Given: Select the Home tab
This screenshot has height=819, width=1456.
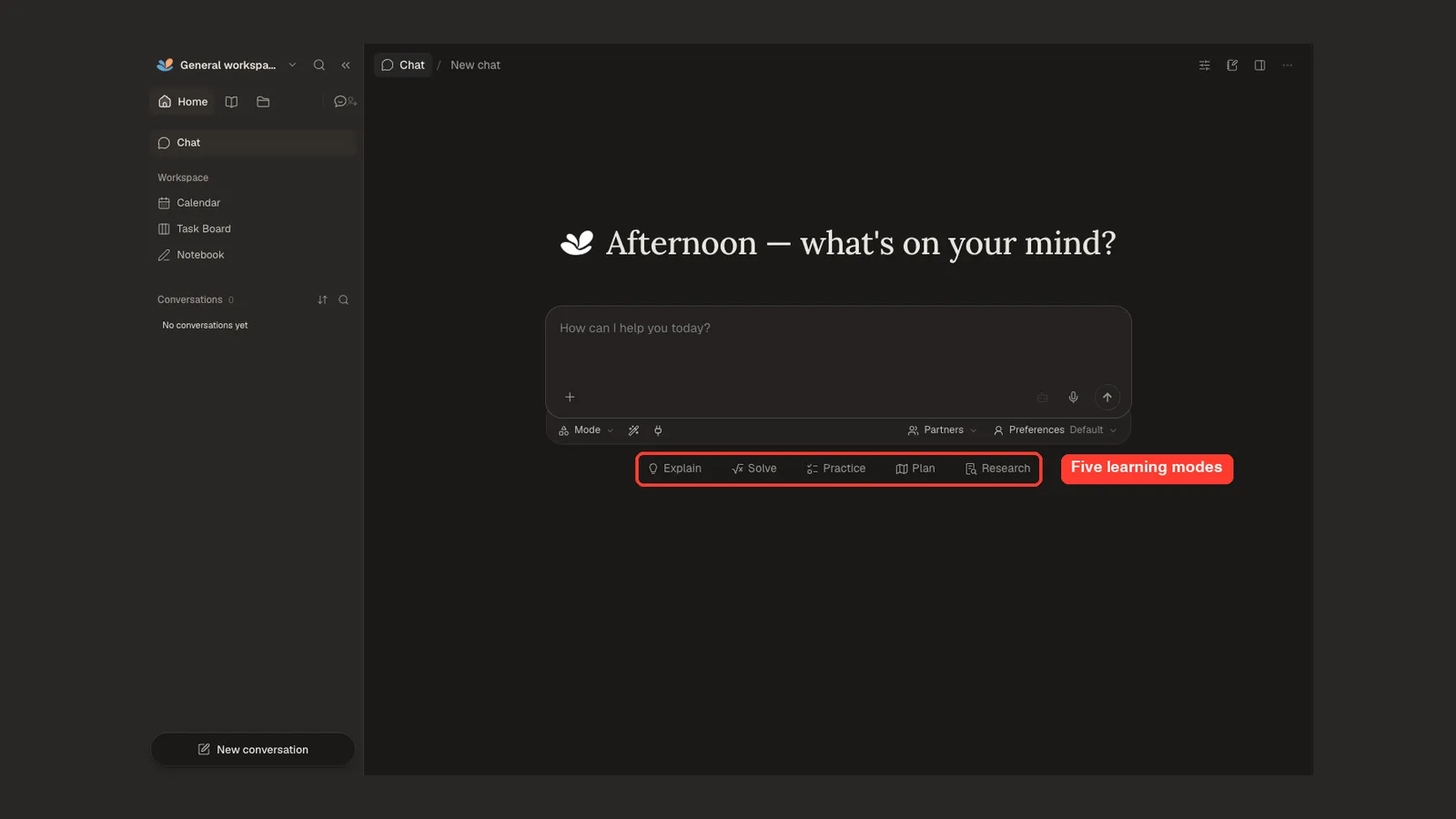Looking at the screenshot, I should (183, 102).
